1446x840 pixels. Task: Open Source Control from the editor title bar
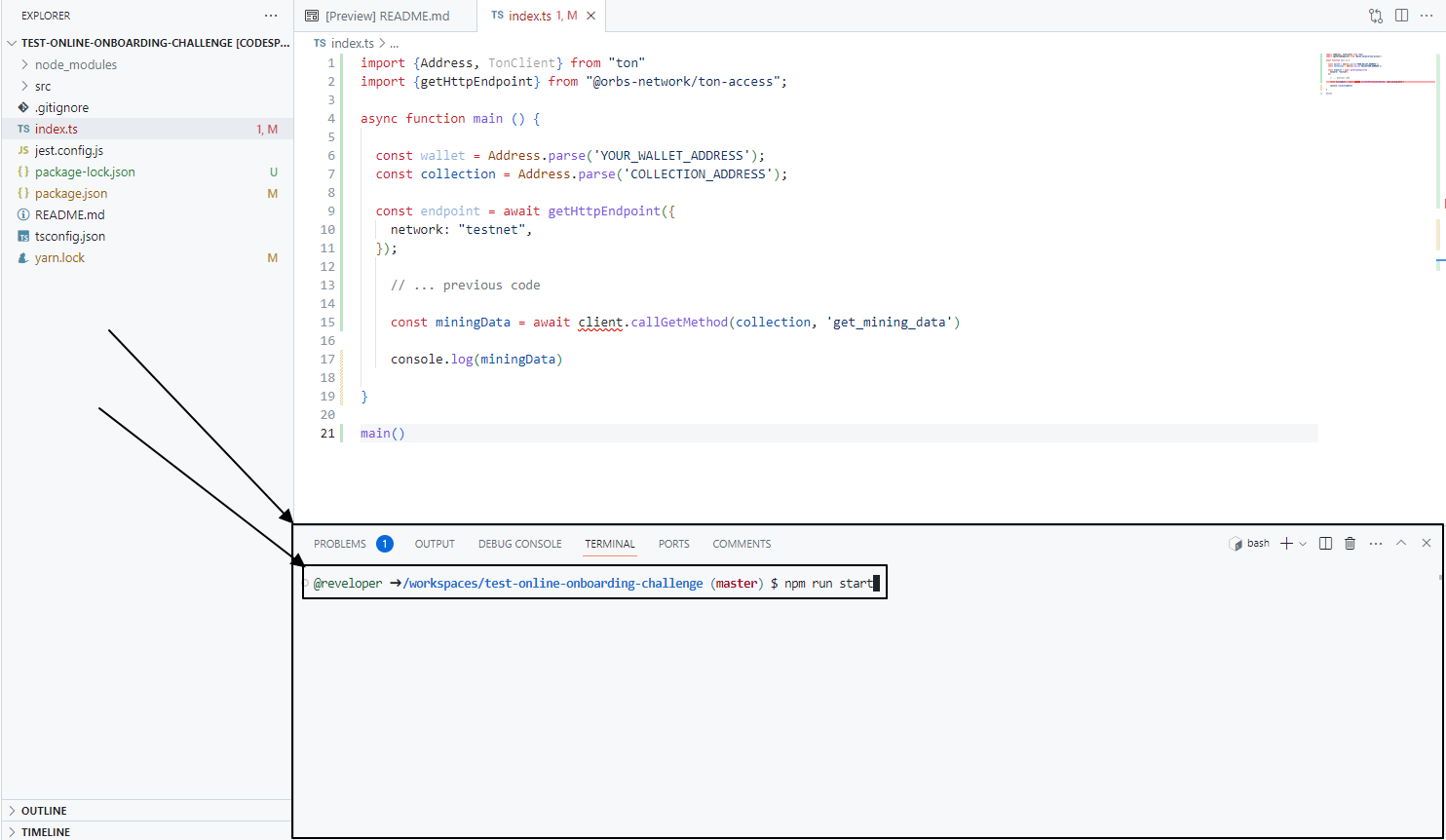[1375, 16]
